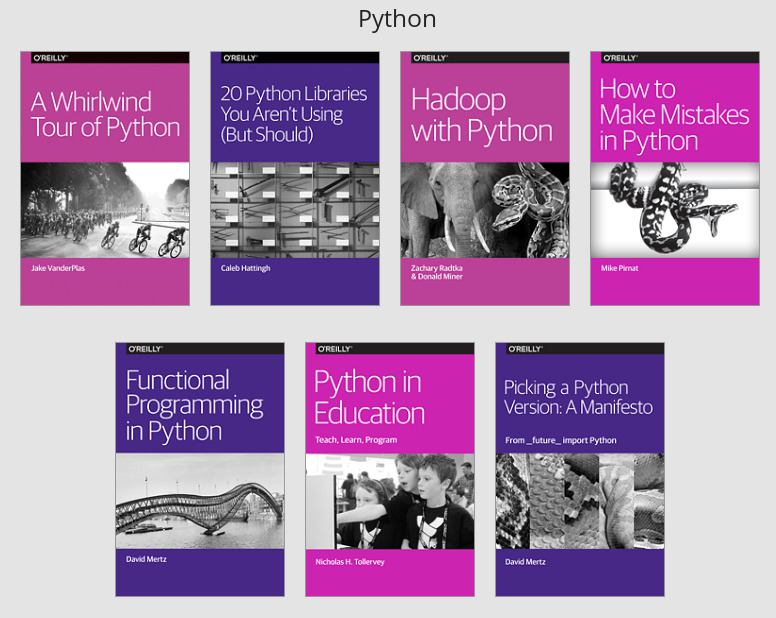Click the knotted snake cover image
776x618 pixels.
[x=675, y=210]
